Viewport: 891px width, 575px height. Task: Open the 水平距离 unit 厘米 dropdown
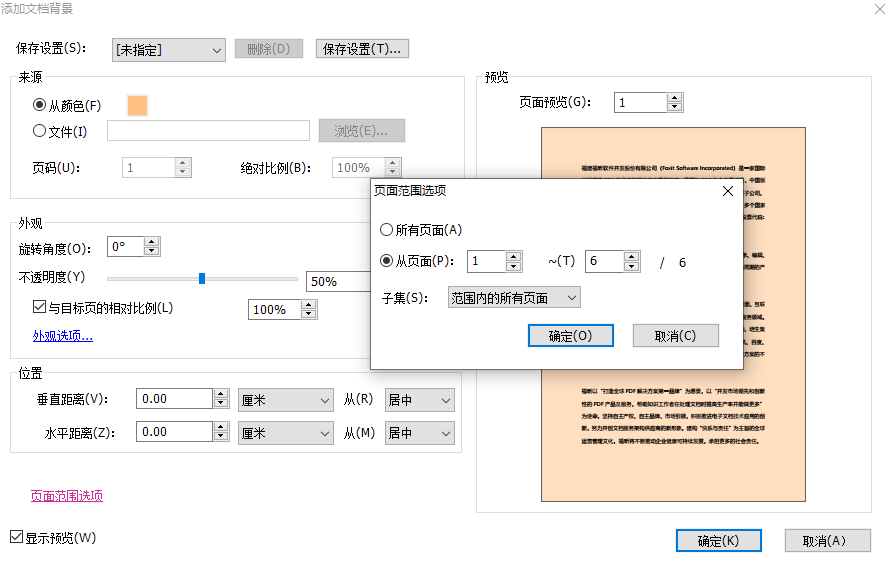tap(285, 434)
